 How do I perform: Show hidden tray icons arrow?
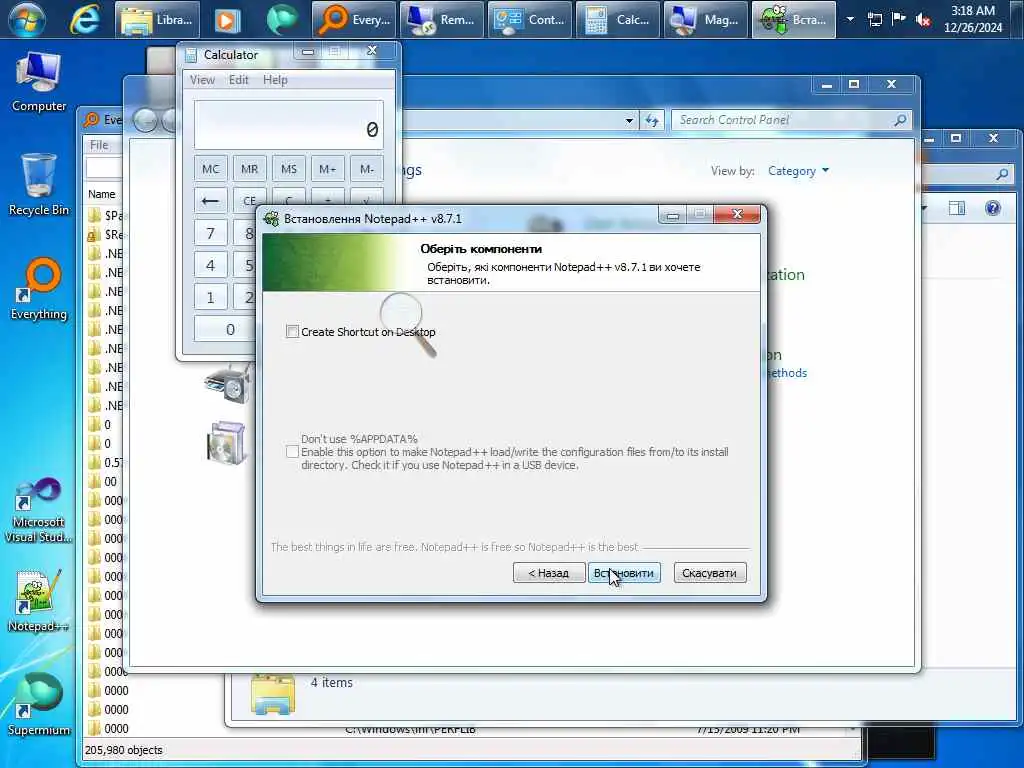click(x=850, y=19)
